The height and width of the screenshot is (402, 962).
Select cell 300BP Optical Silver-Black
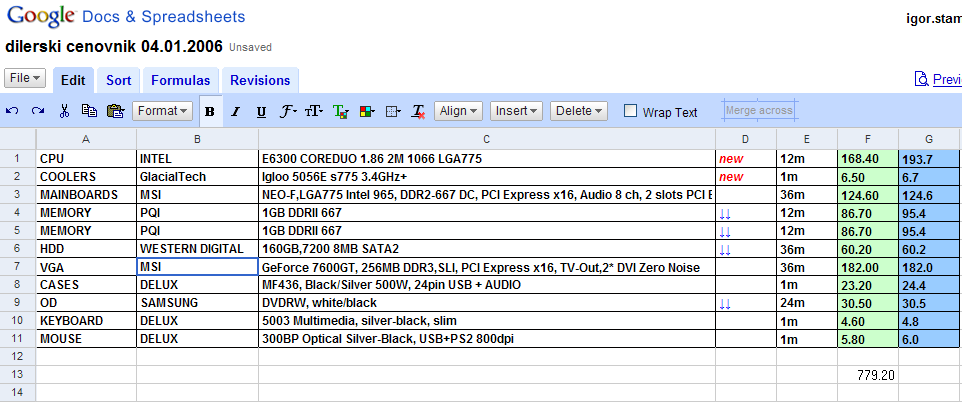[x=487, y=338]
